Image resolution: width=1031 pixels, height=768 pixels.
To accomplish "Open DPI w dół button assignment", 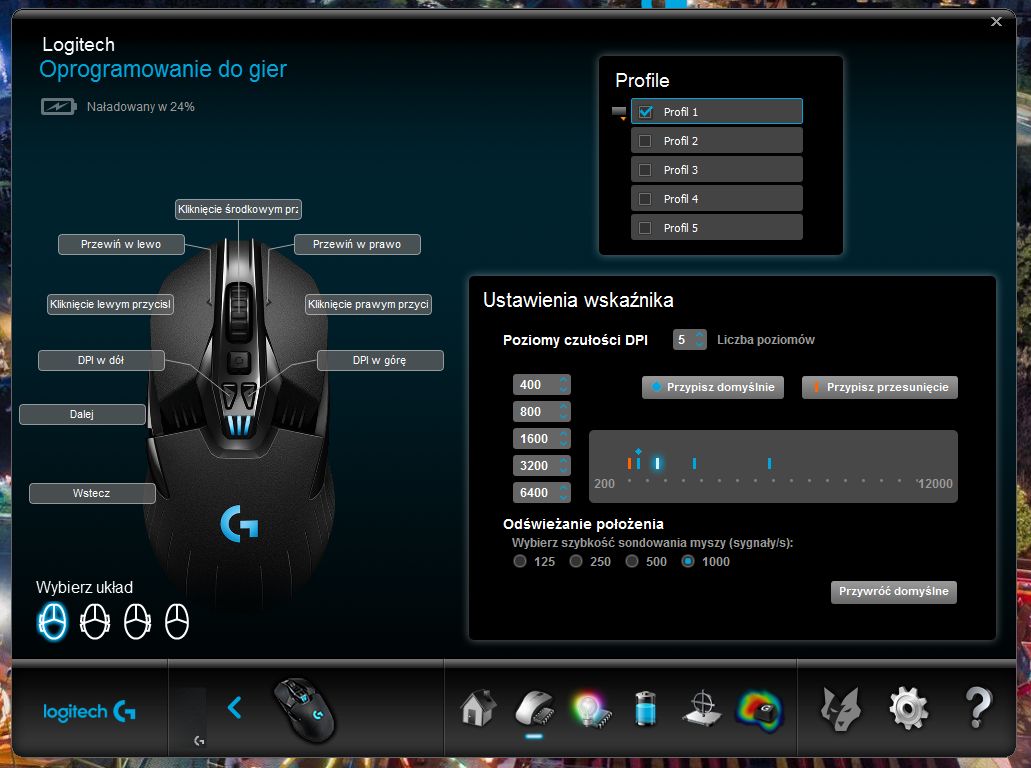I will tap(101, 360).
